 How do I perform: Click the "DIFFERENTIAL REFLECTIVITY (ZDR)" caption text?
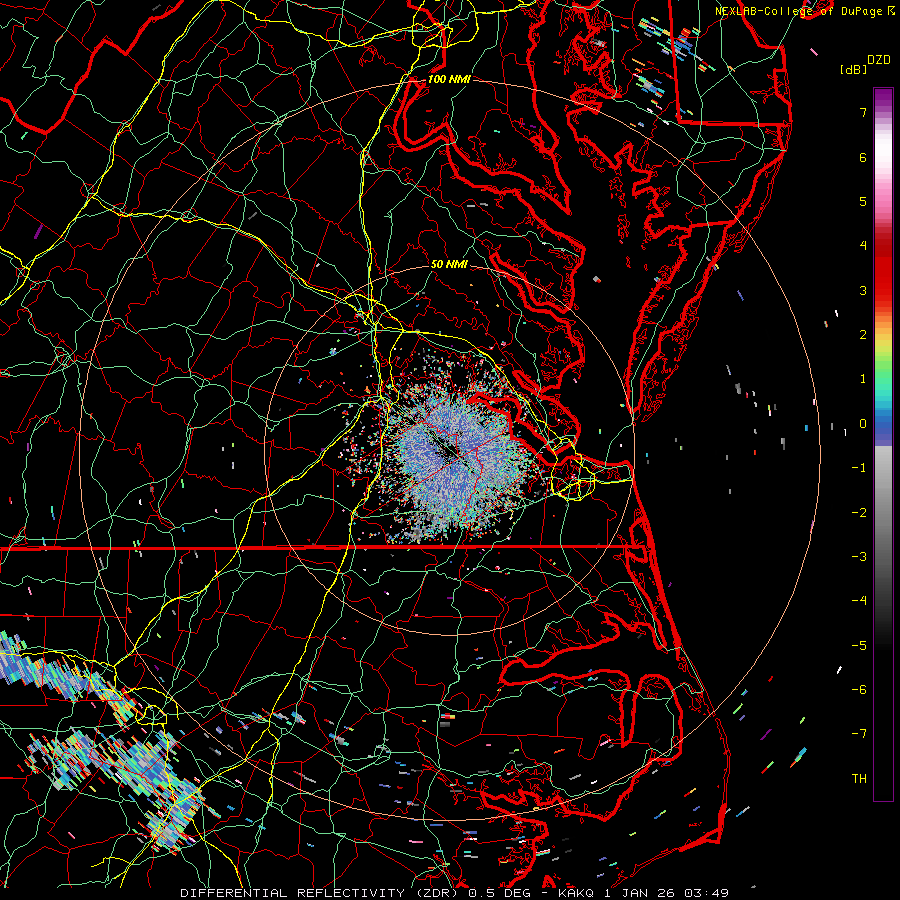pos(317,893)
